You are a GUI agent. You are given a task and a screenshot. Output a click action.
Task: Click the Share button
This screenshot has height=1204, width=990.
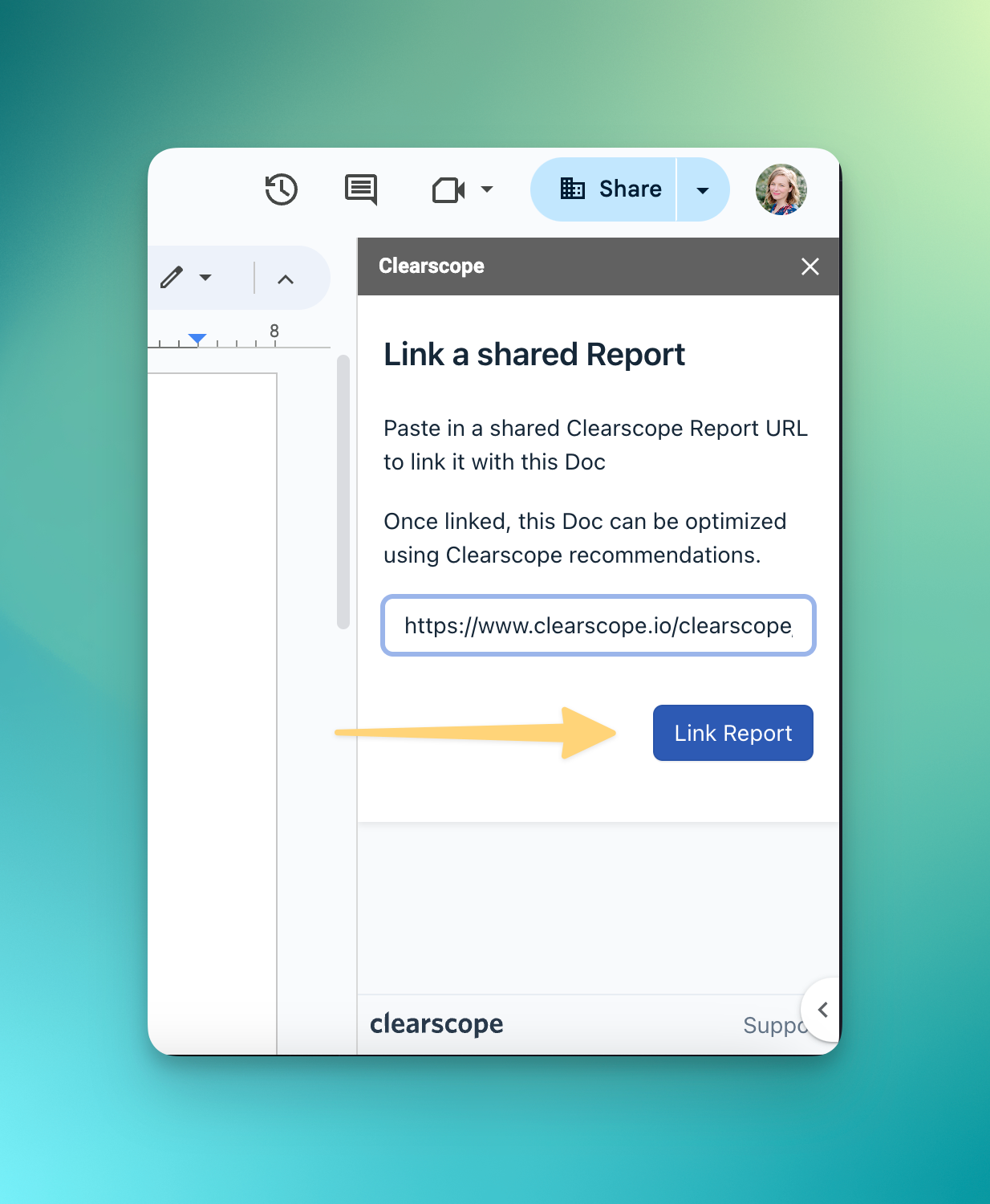click(x=603, y=189)
